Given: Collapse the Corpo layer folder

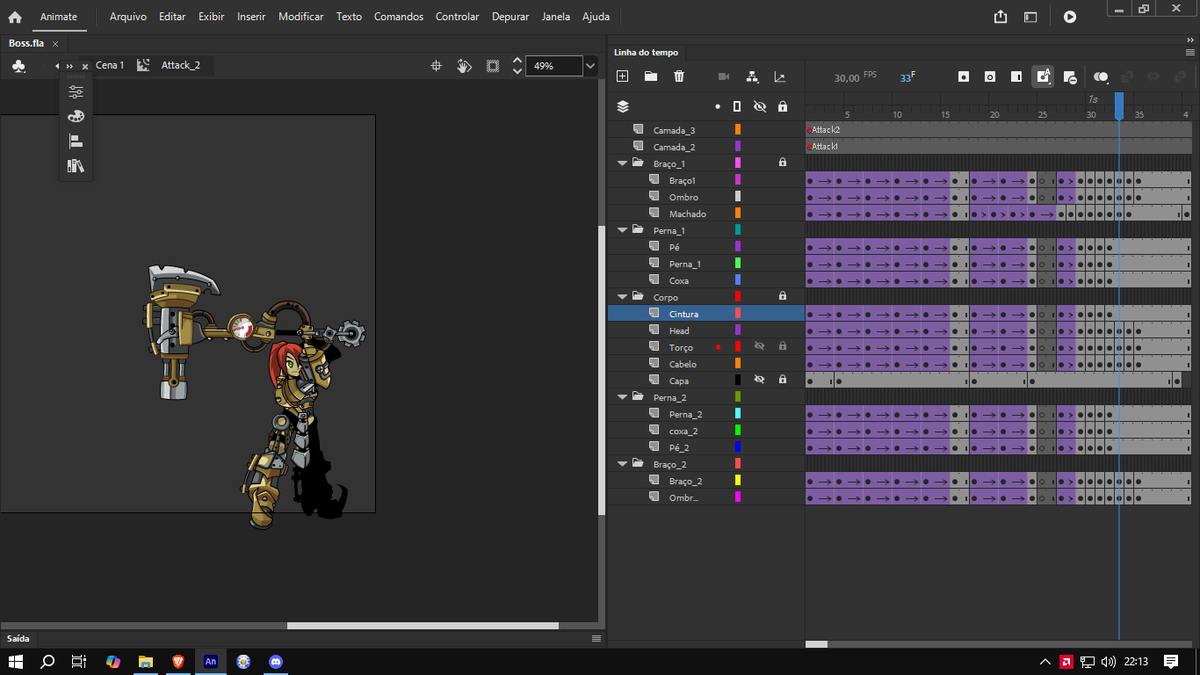Looking at the screenshot, I should tap(622, 296).
